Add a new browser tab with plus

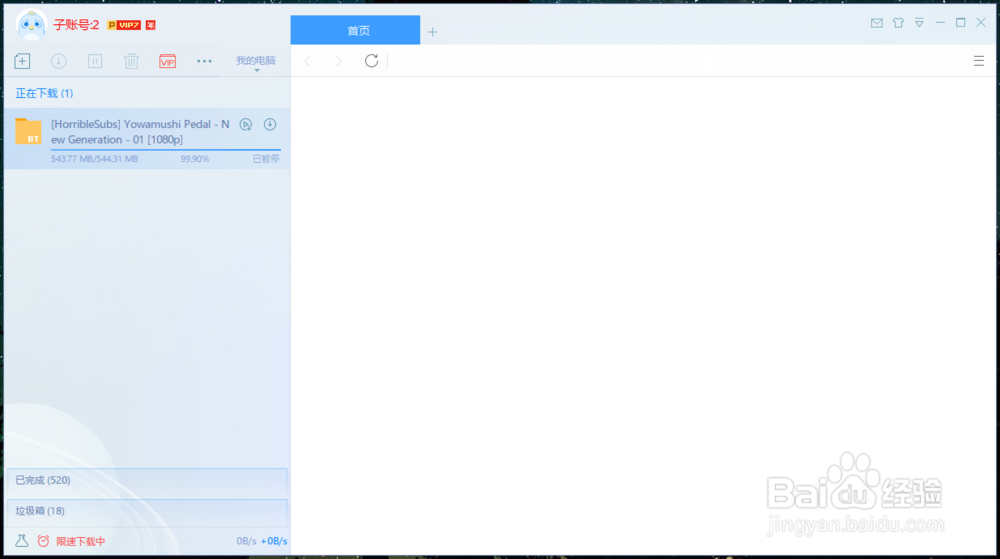pyautogui.click(x=432, y=32)
